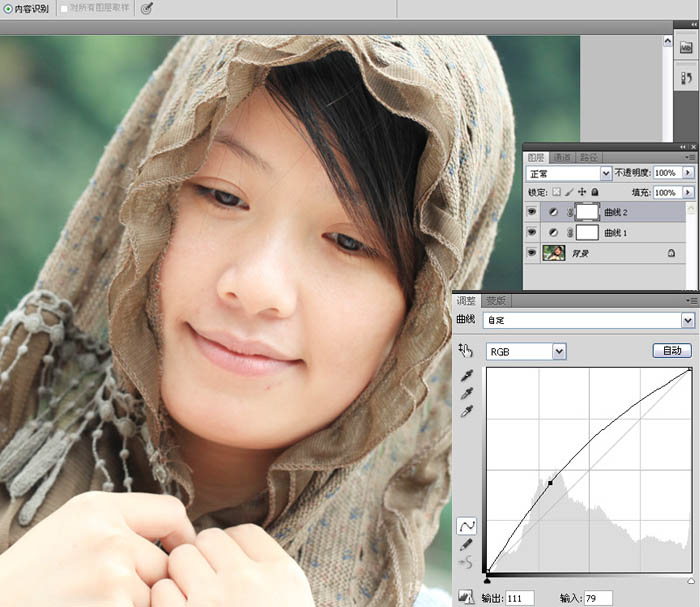This screenshot has height=607, width=700.
Task: Click the 输出 value field
Action: pos(520,598)
